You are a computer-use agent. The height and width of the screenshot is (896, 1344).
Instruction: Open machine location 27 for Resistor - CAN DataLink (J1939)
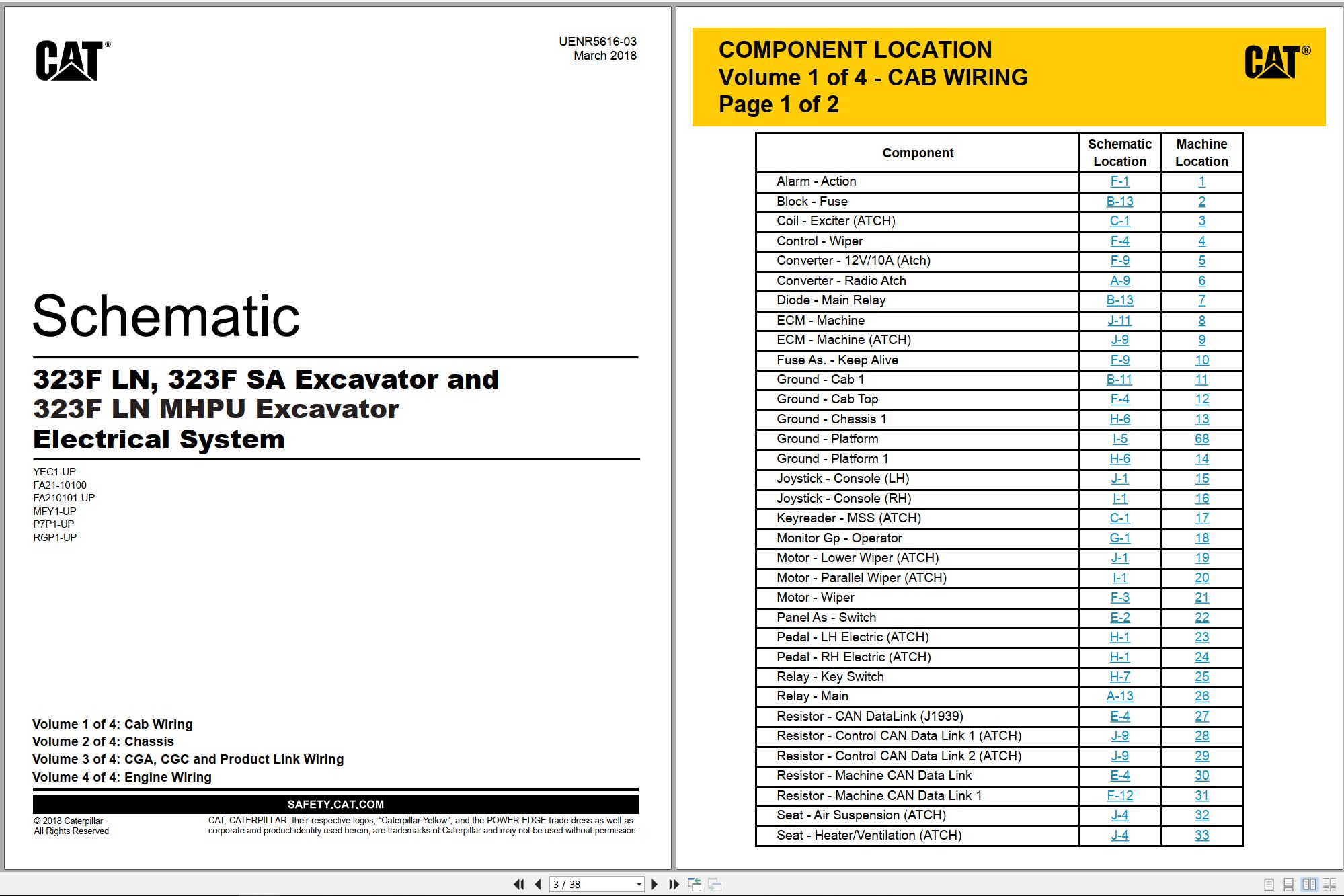(x=1201, y=717)
